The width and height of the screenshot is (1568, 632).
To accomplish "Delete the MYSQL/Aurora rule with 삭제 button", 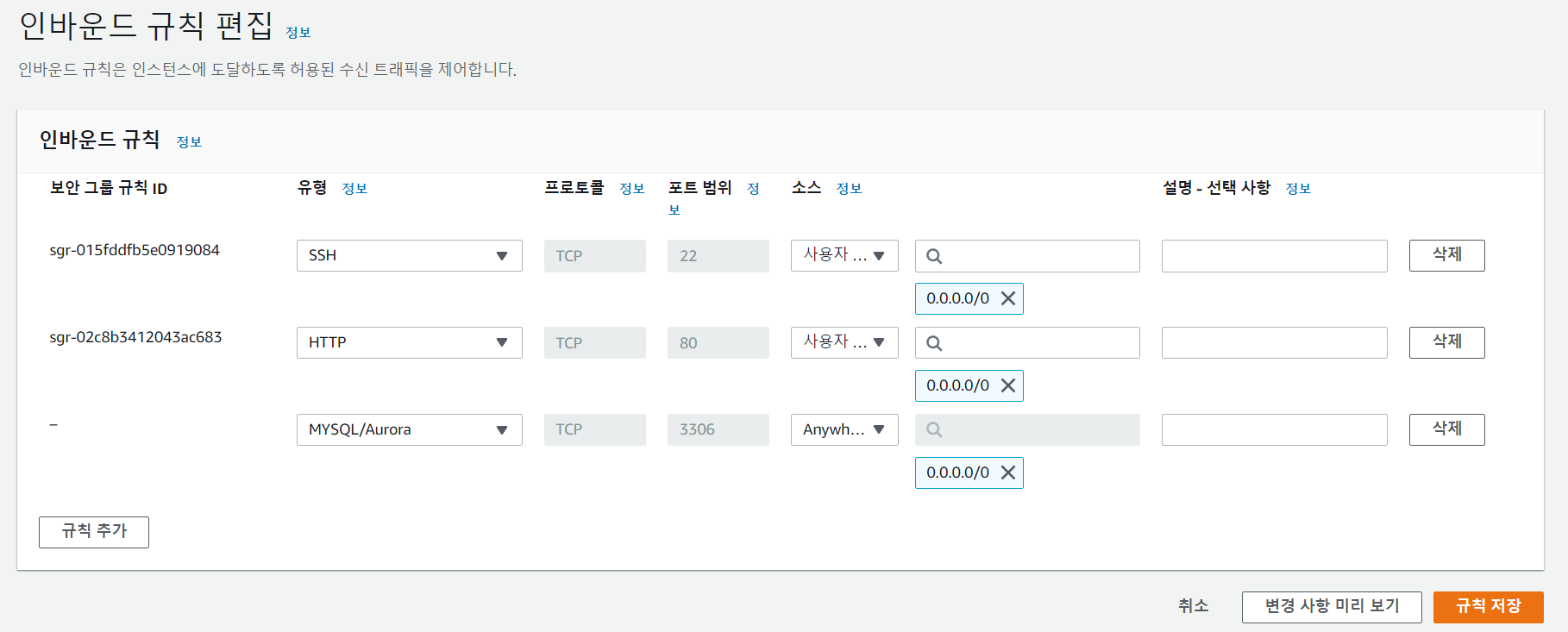I will 1446,429.
